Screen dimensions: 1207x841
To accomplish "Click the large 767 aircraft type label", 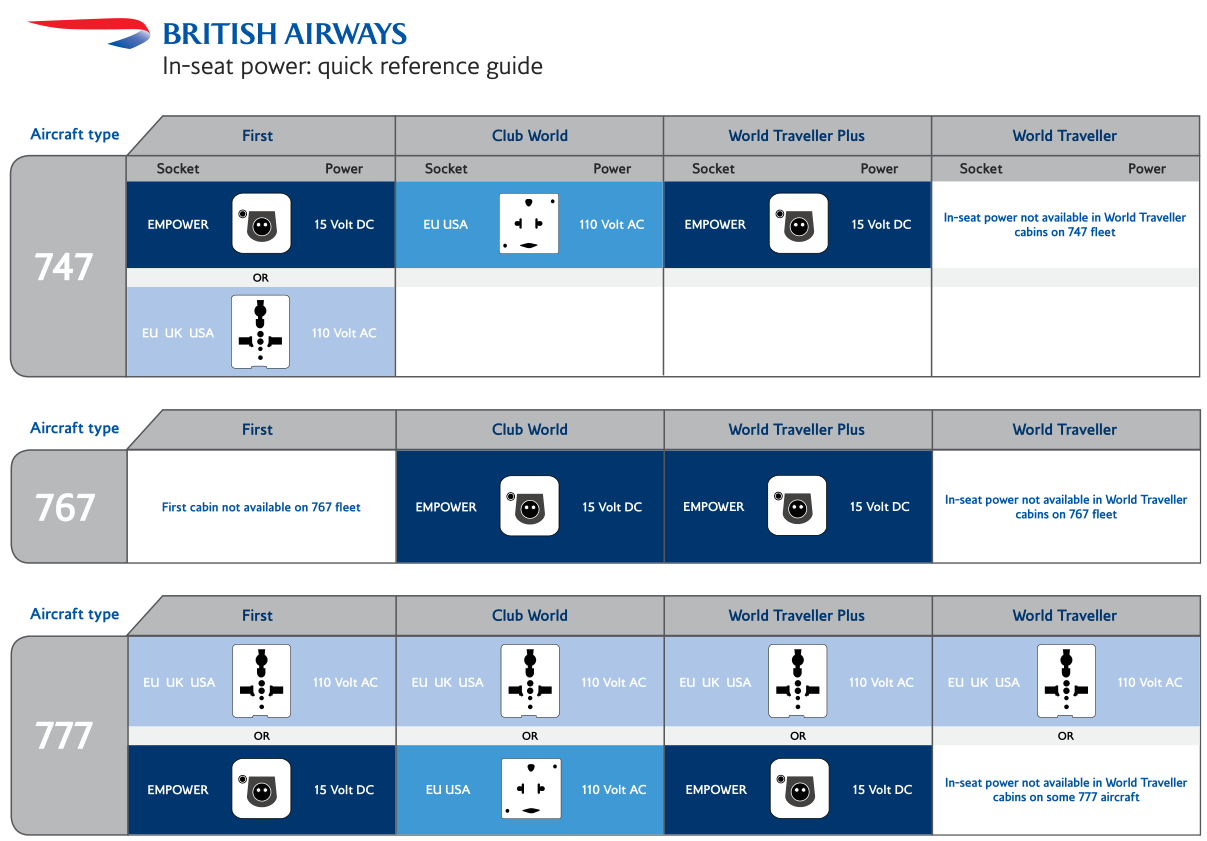I will [66, 508].
